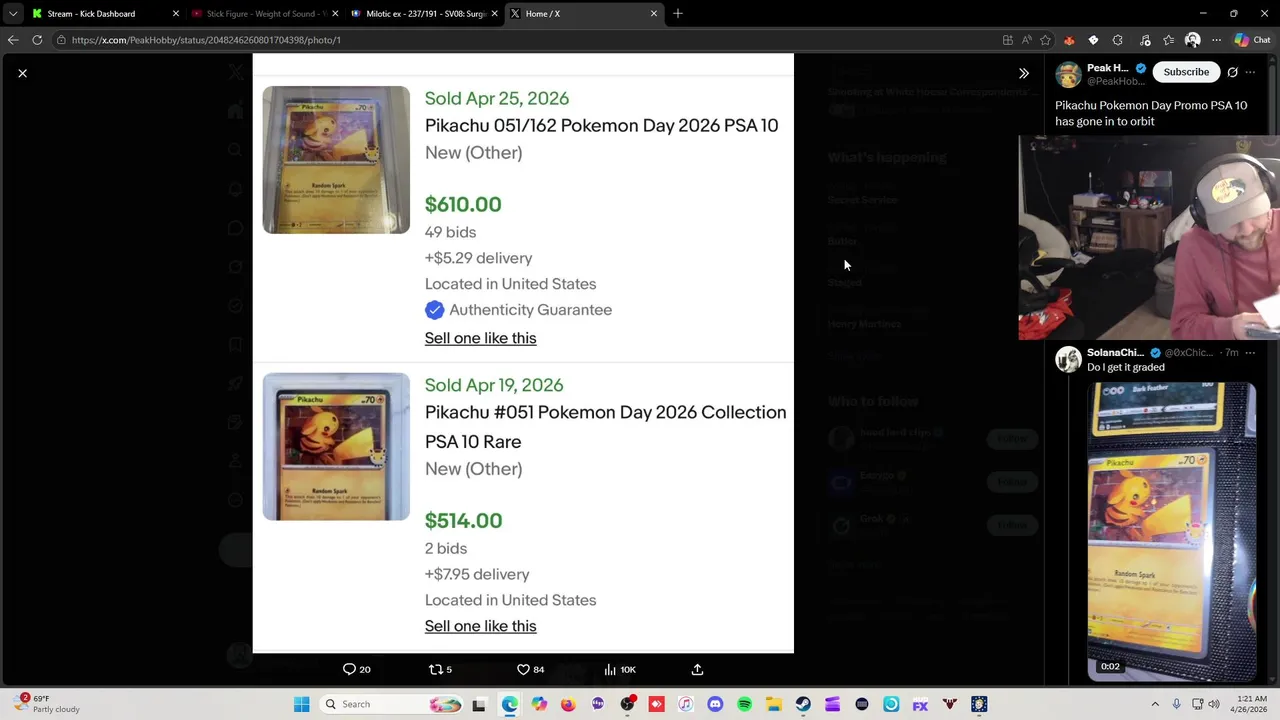
Task: Open the tab search dropdown in title bar
Action: pos(12,14)
